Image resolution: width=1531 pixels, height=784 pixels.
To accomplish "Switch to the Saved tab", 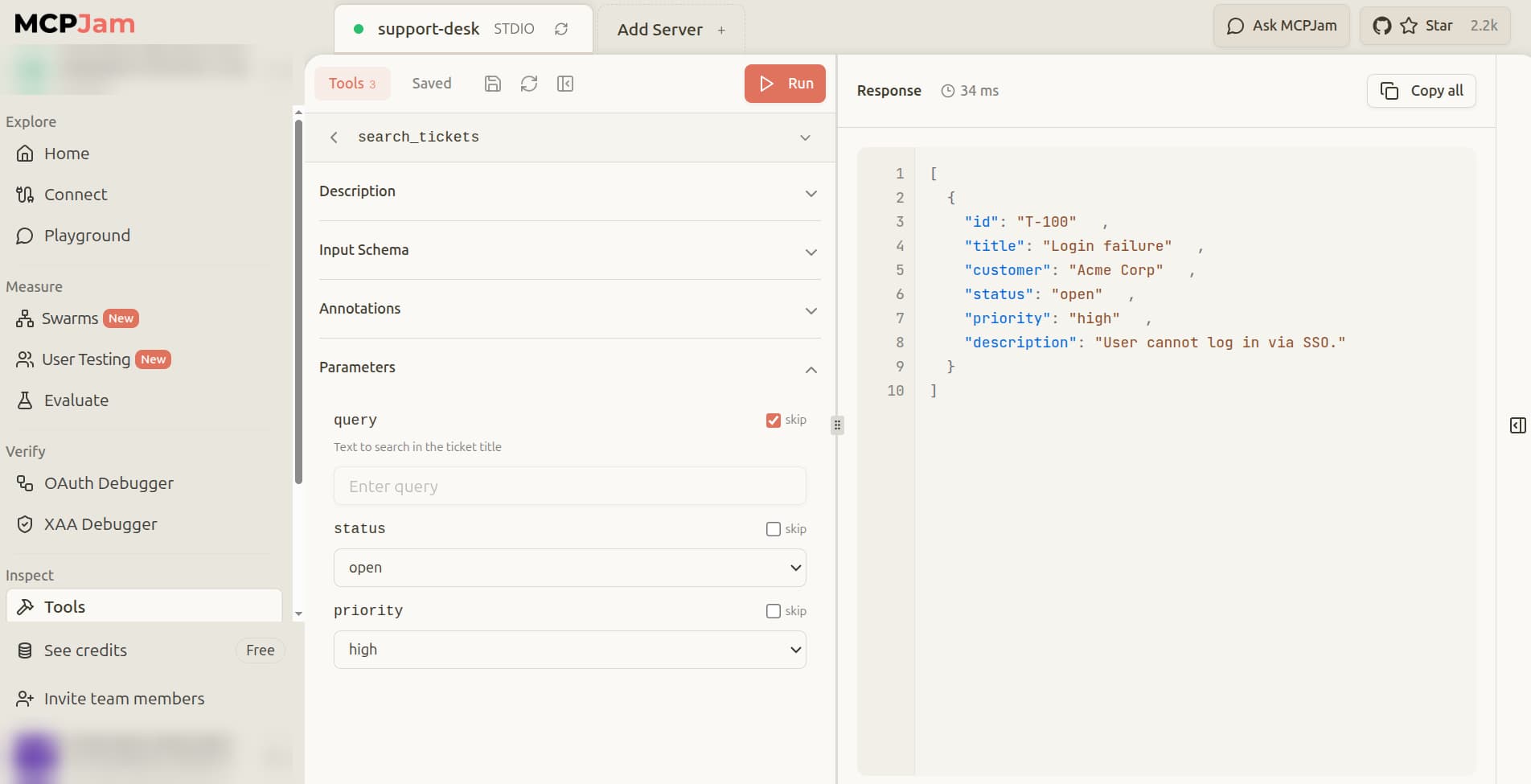I will 432,84.
